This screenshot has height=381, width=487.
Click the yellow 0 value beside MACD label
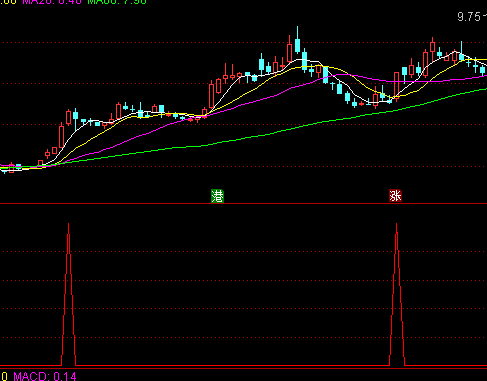pyautogui.click(x=5, y=376)
